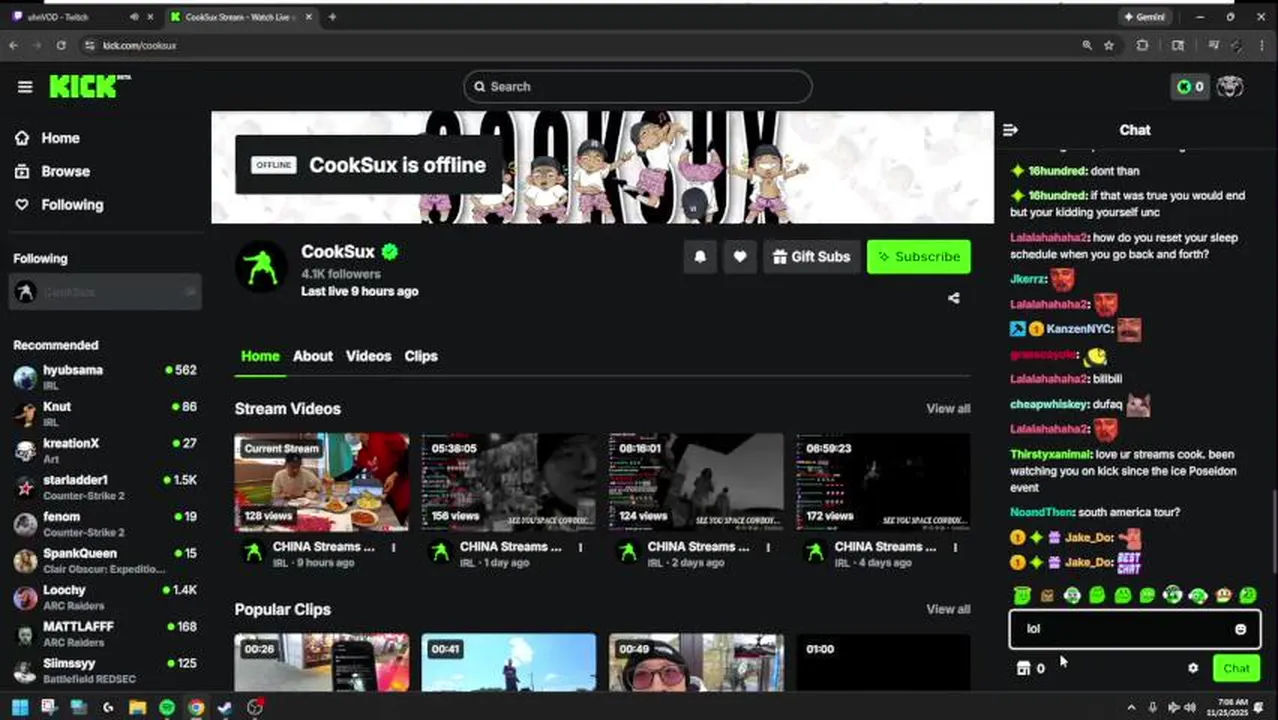Send message with Chat button
This screenshot has height=720, width=1278.
[x=1236, y=668]
